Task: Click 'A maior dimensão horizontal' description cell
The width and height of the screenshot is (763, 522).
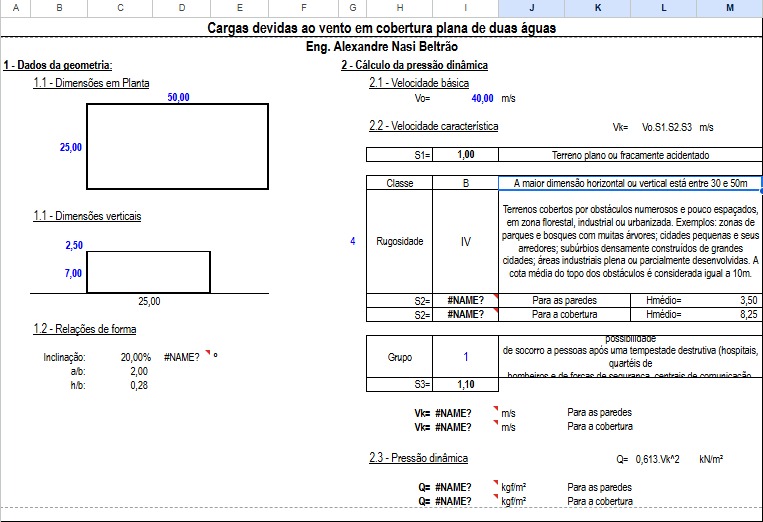Action: [x=630, y=183]
